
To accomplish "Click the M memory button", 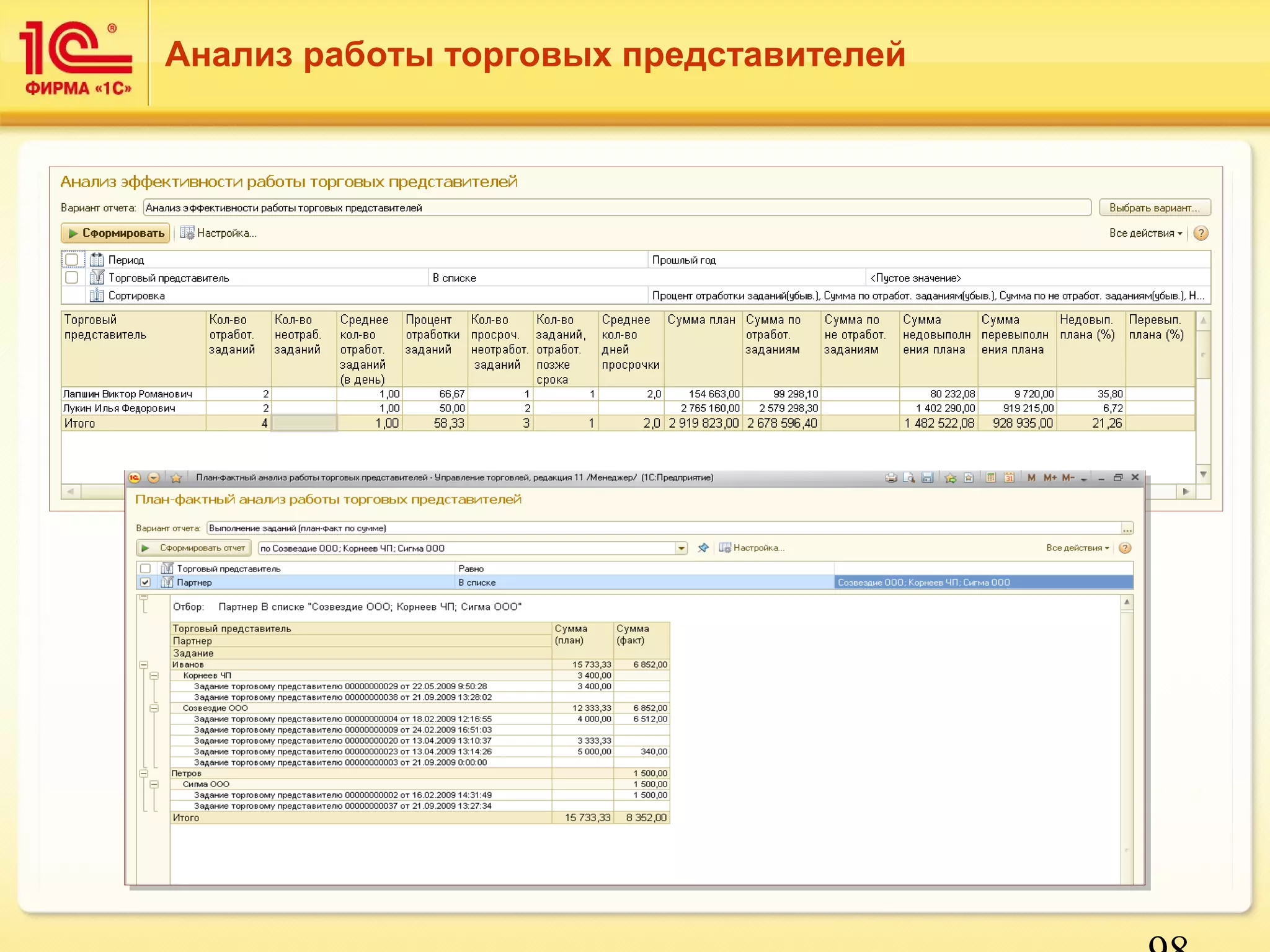I will pos(1031,477).
